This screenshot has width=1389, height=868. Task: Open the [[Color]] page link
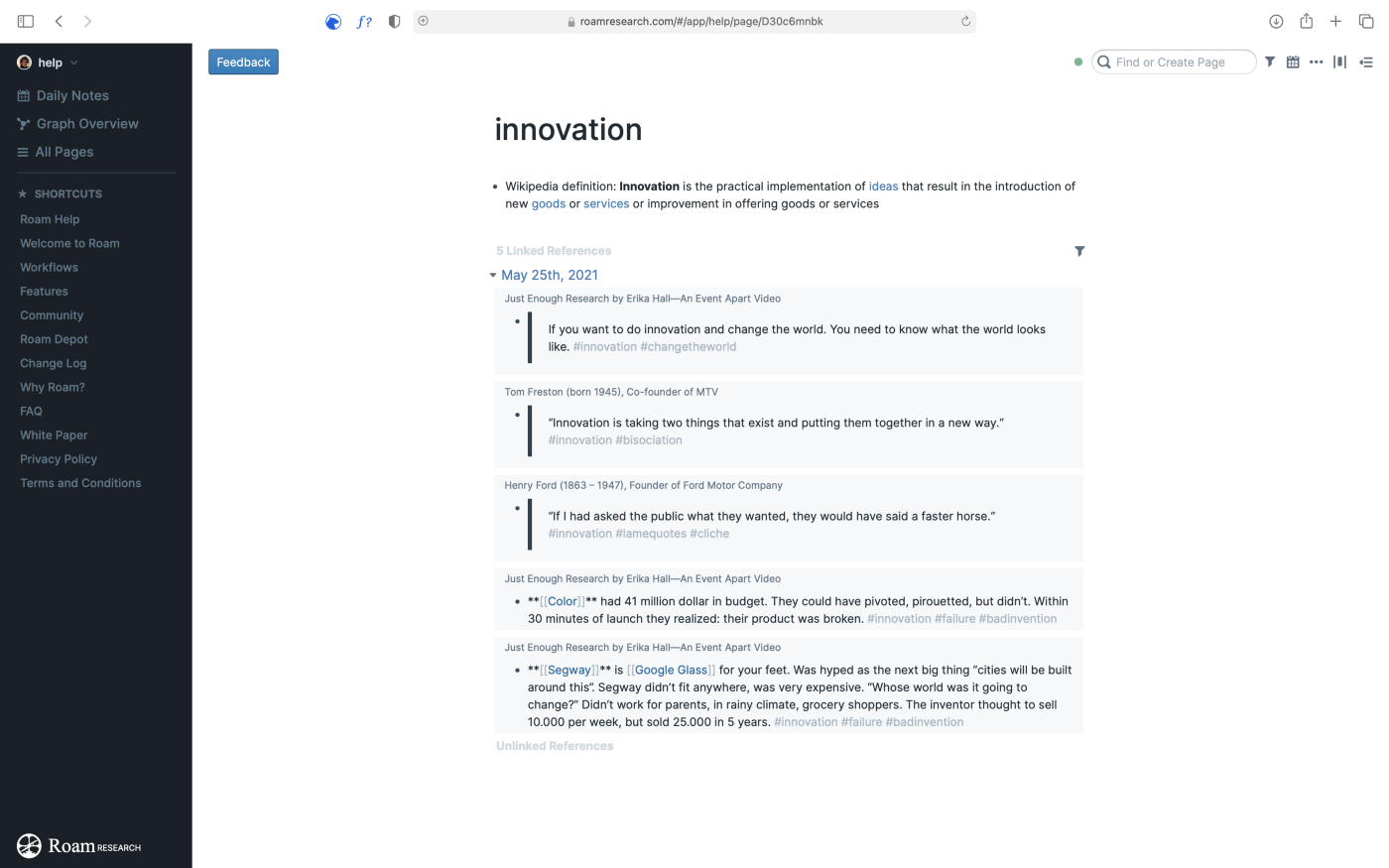563,601
